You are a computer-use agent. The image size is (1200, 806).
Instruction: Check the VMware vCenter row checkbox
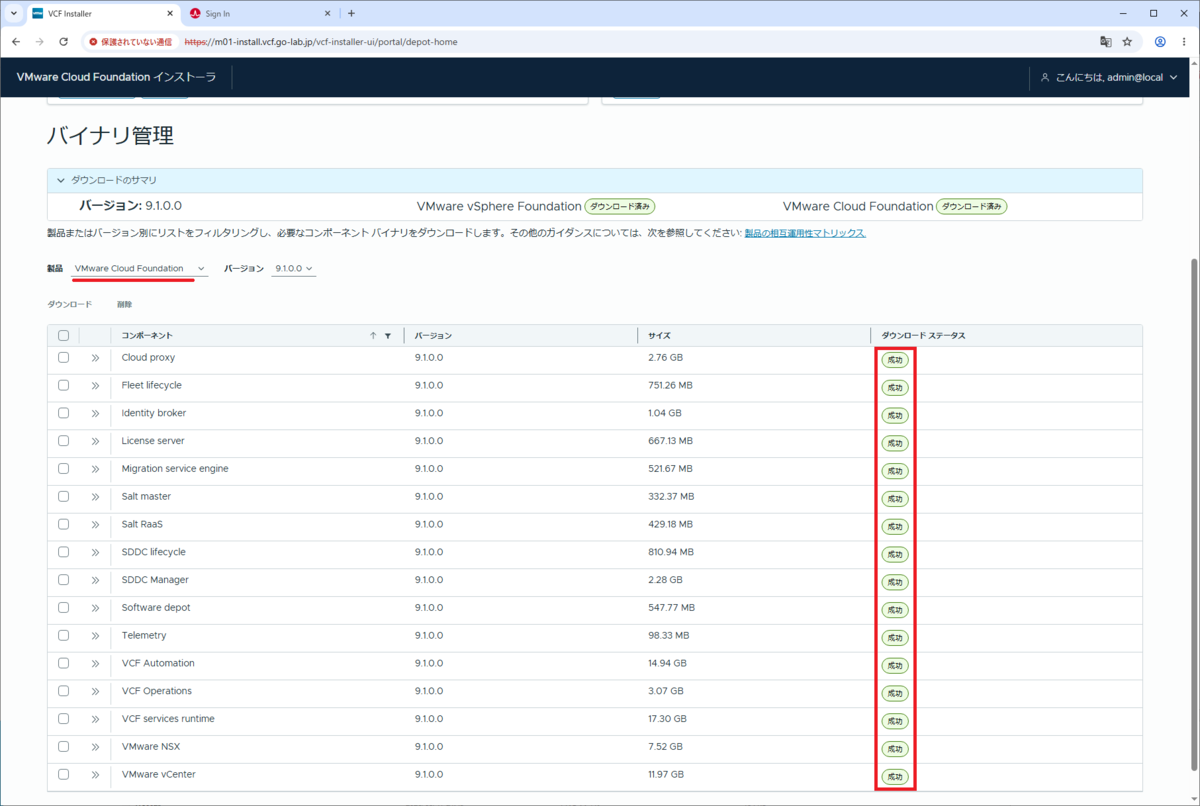pyautogui.click(x=64, y=774)
